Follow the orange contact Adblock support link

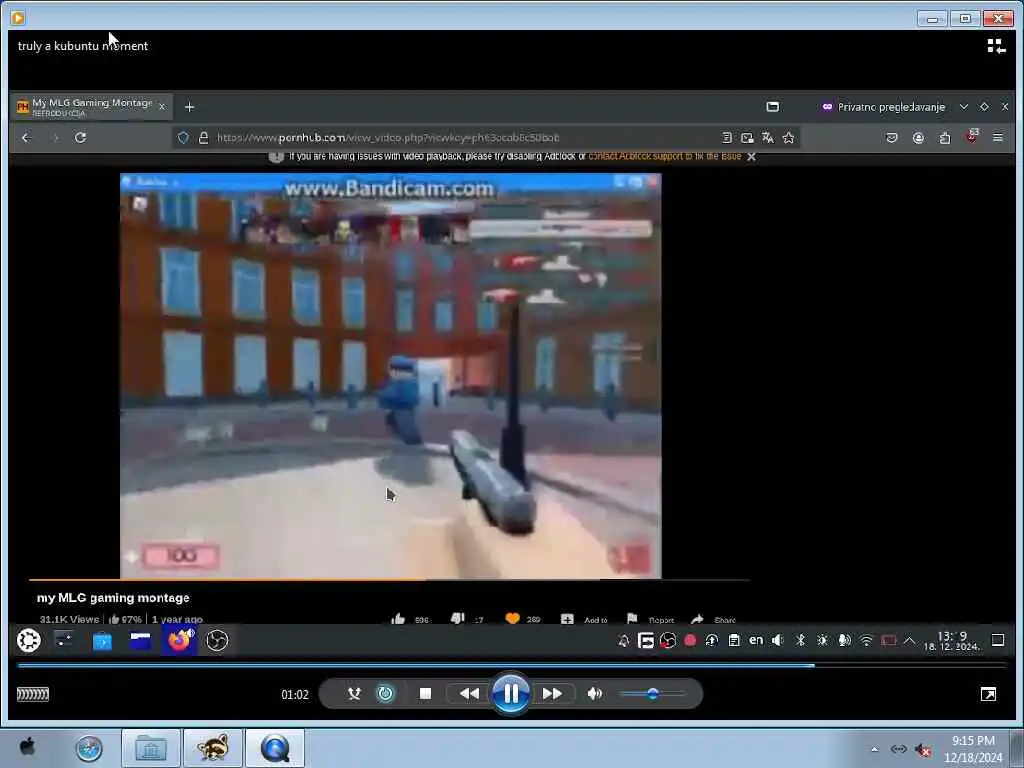tap(665, 157)
